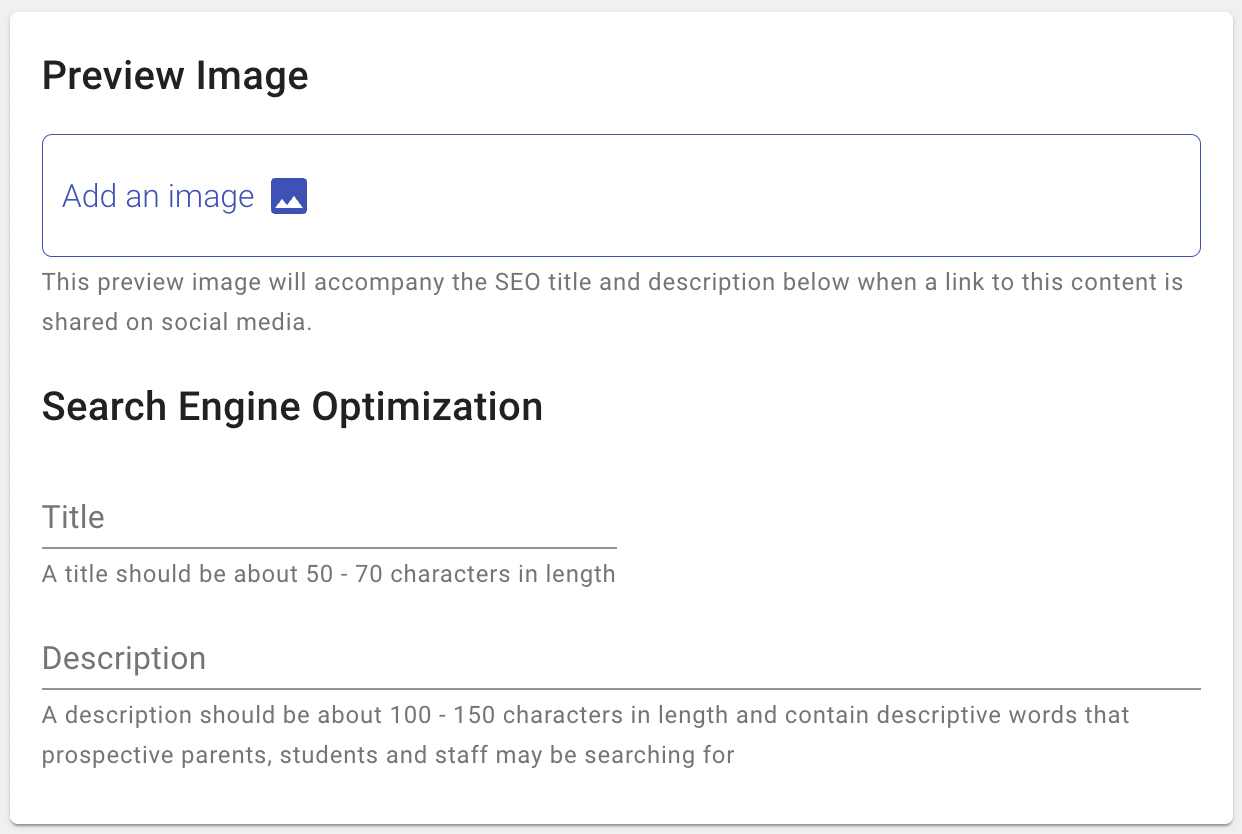Click the image icon beside Add an image

(289, 196)
